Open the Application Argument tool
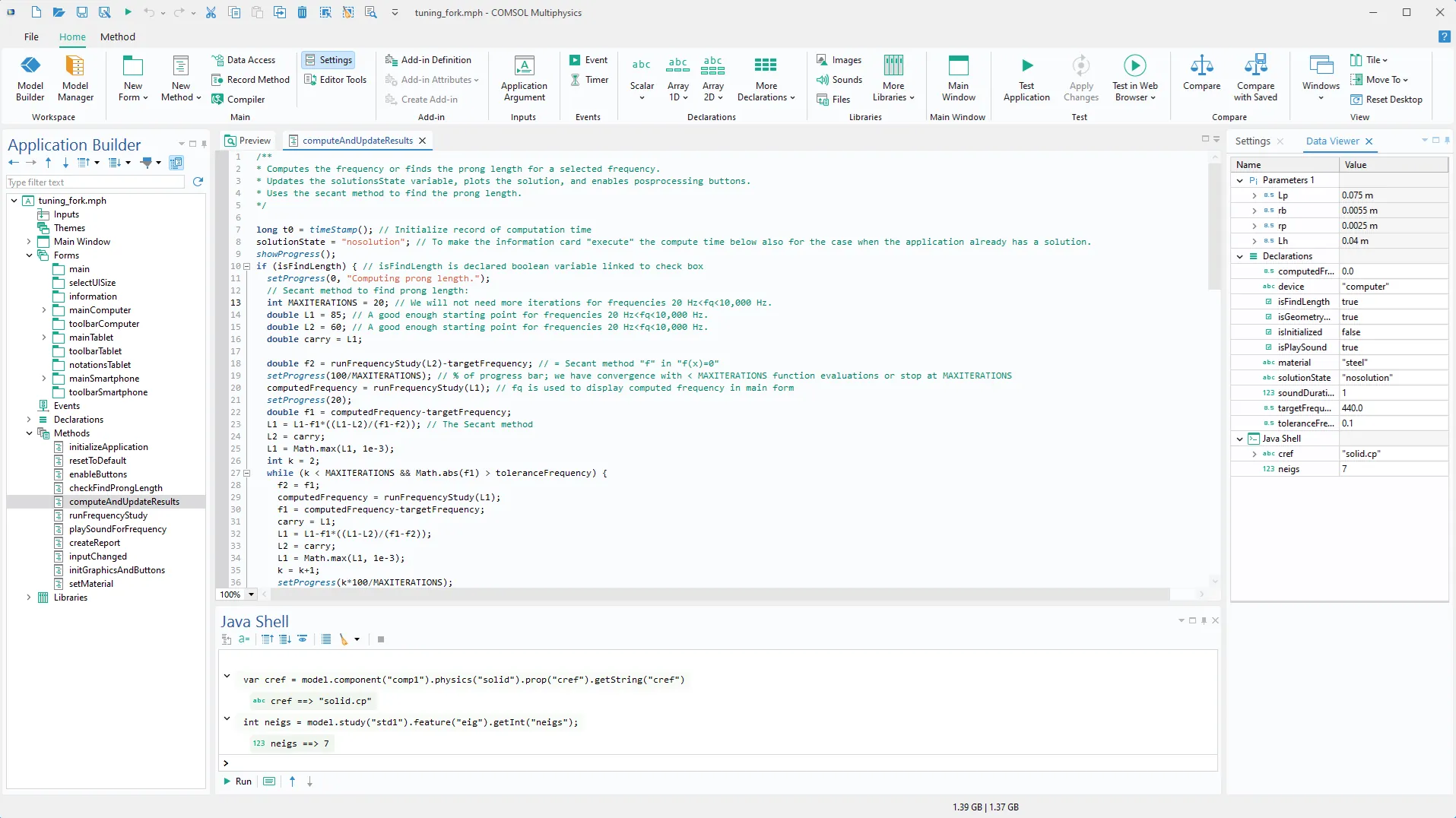 pyautogui.click(x=524, y=78)
